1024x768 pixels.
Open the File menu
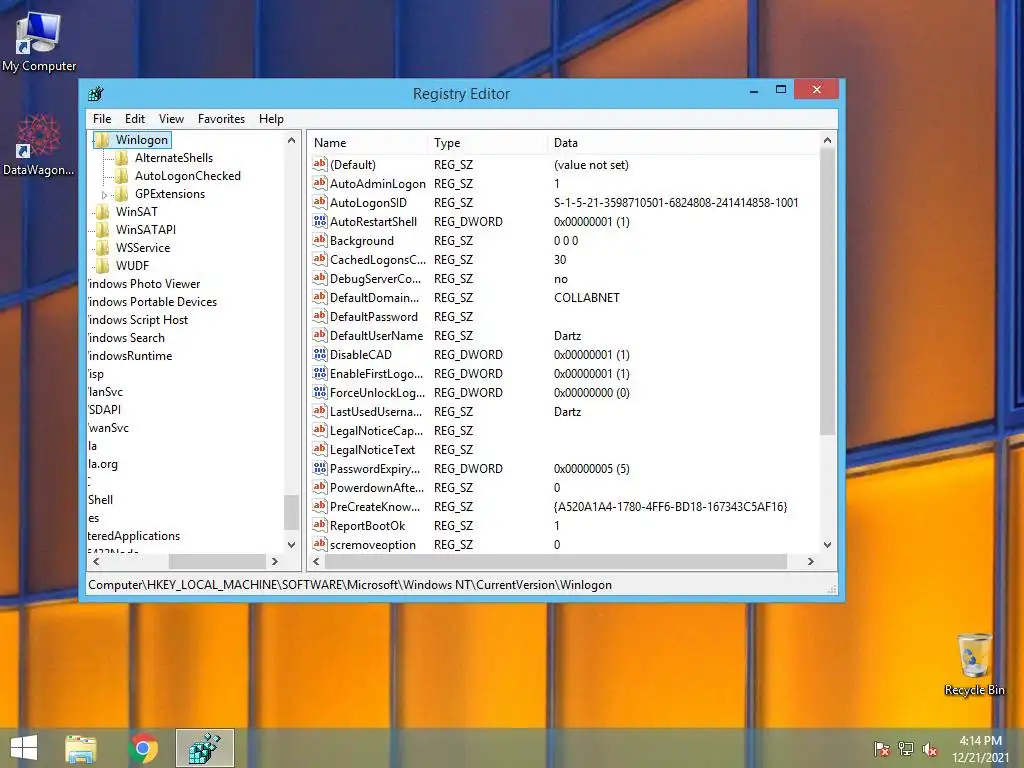tap(102, 119)
